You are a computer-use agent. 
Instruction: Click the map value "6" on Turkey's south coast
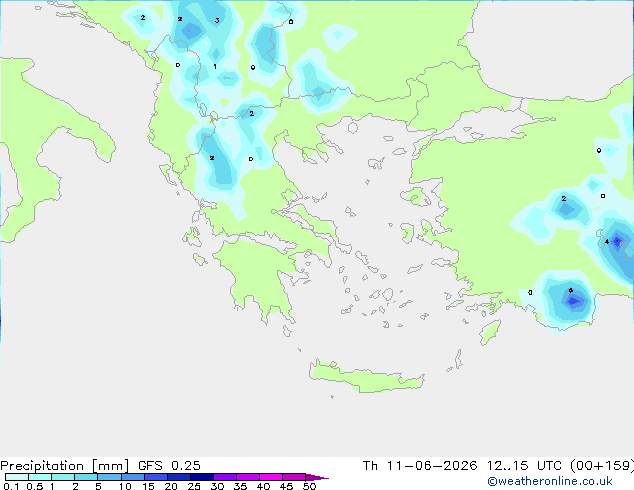(x=571, y=290)
